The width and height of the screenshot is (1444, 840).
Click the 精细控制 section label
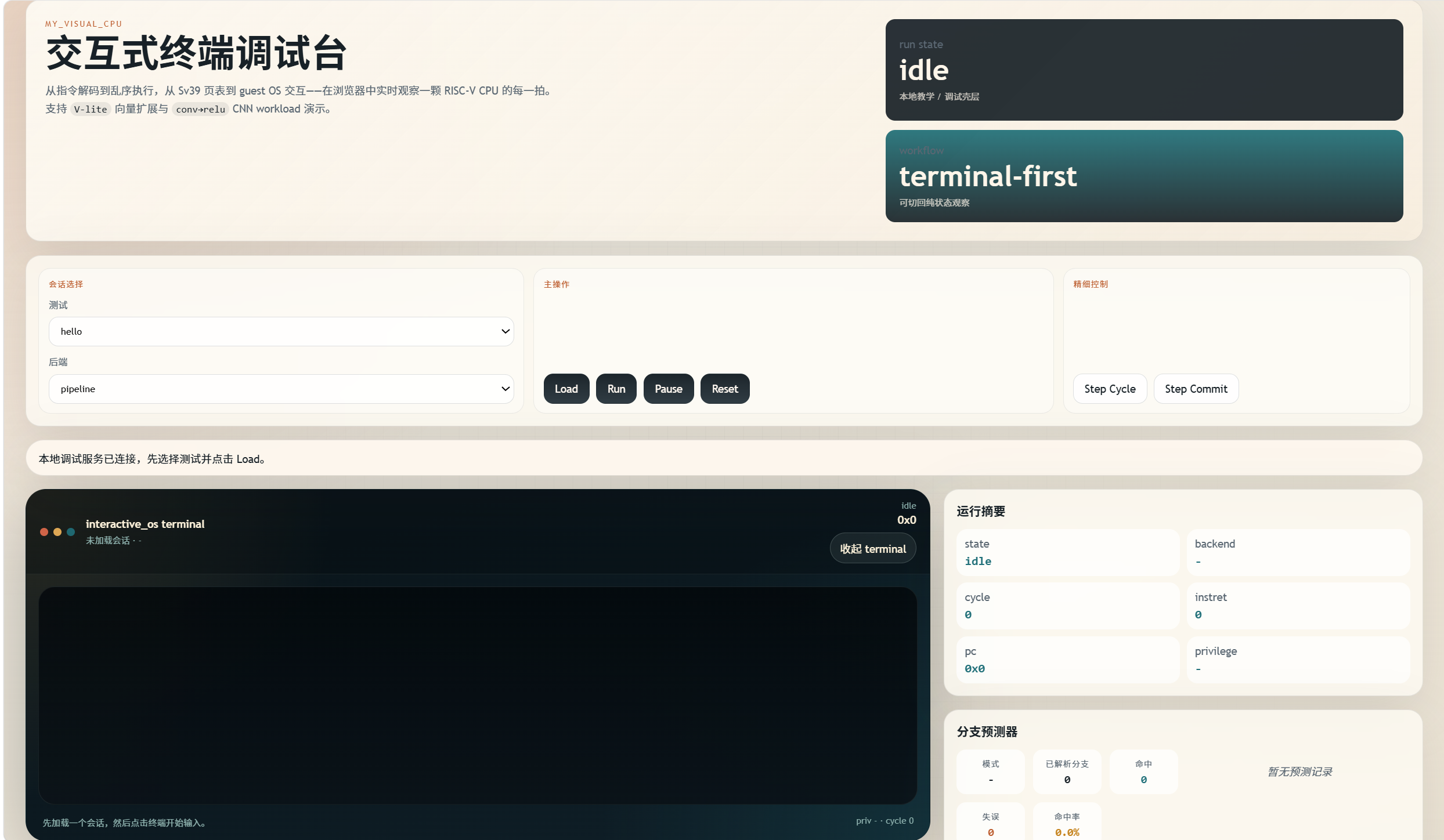(1091, 284)
